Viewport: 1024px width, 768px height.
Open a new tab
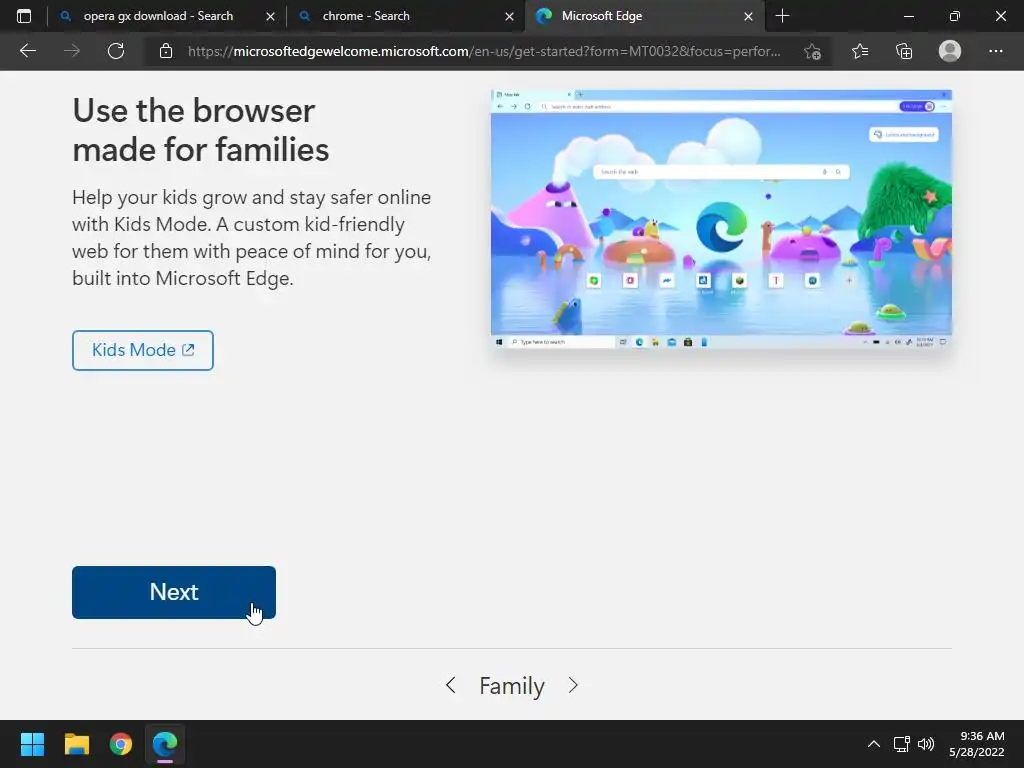[782, 16]
